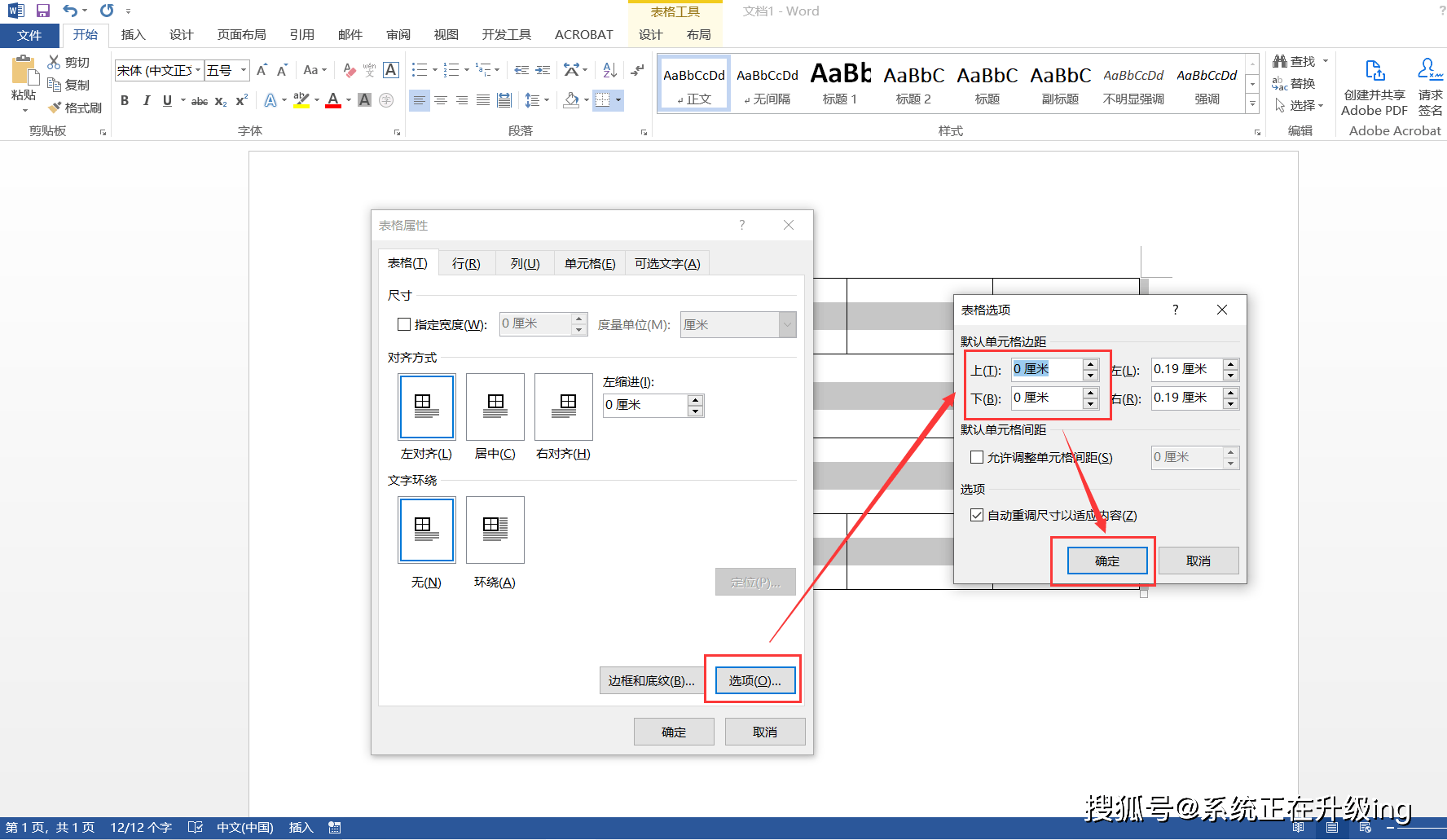
Task: Apply superscript formatting
Action: coord(241,100)
